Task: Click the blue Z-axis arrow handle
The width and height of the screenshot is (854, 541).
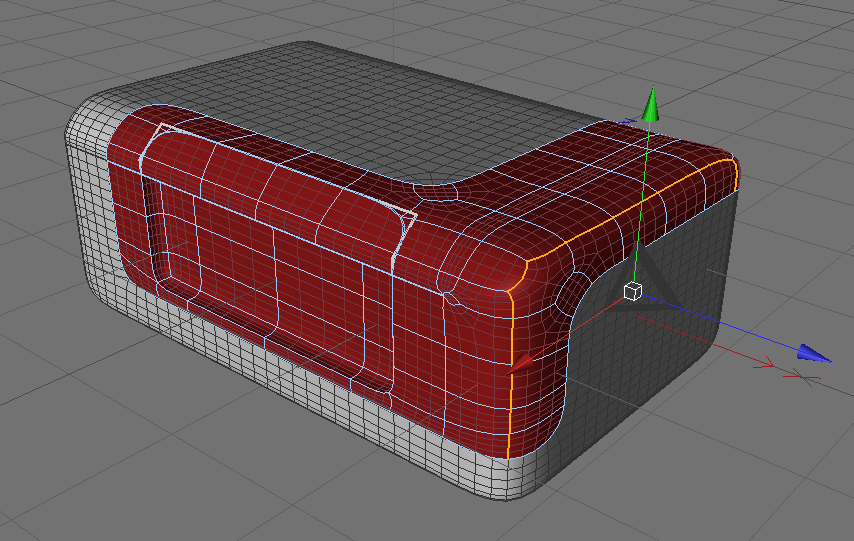Action: click(814, 354)
